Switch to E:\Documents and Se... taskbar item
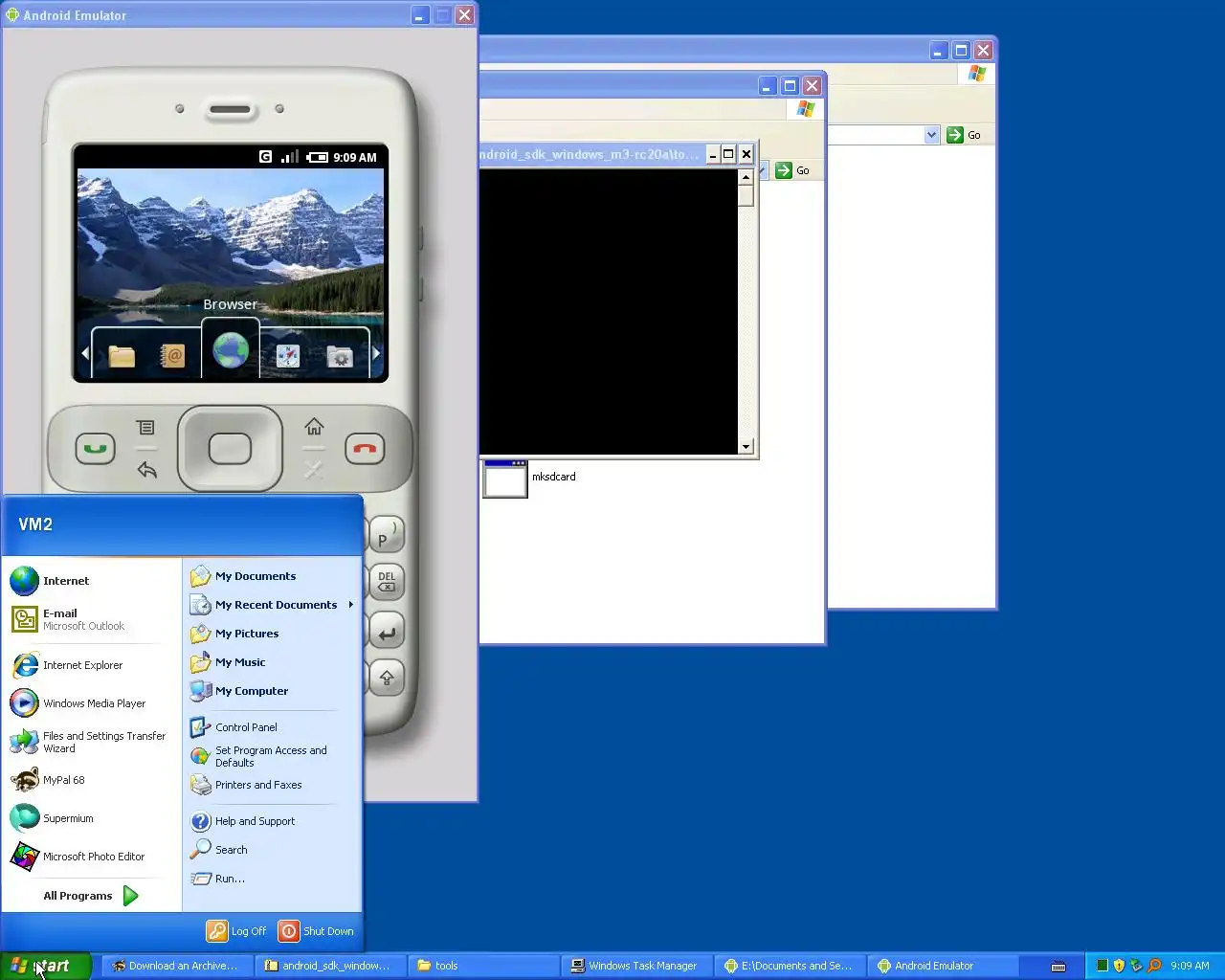The image size is (1225, 980). coord(791,966)
